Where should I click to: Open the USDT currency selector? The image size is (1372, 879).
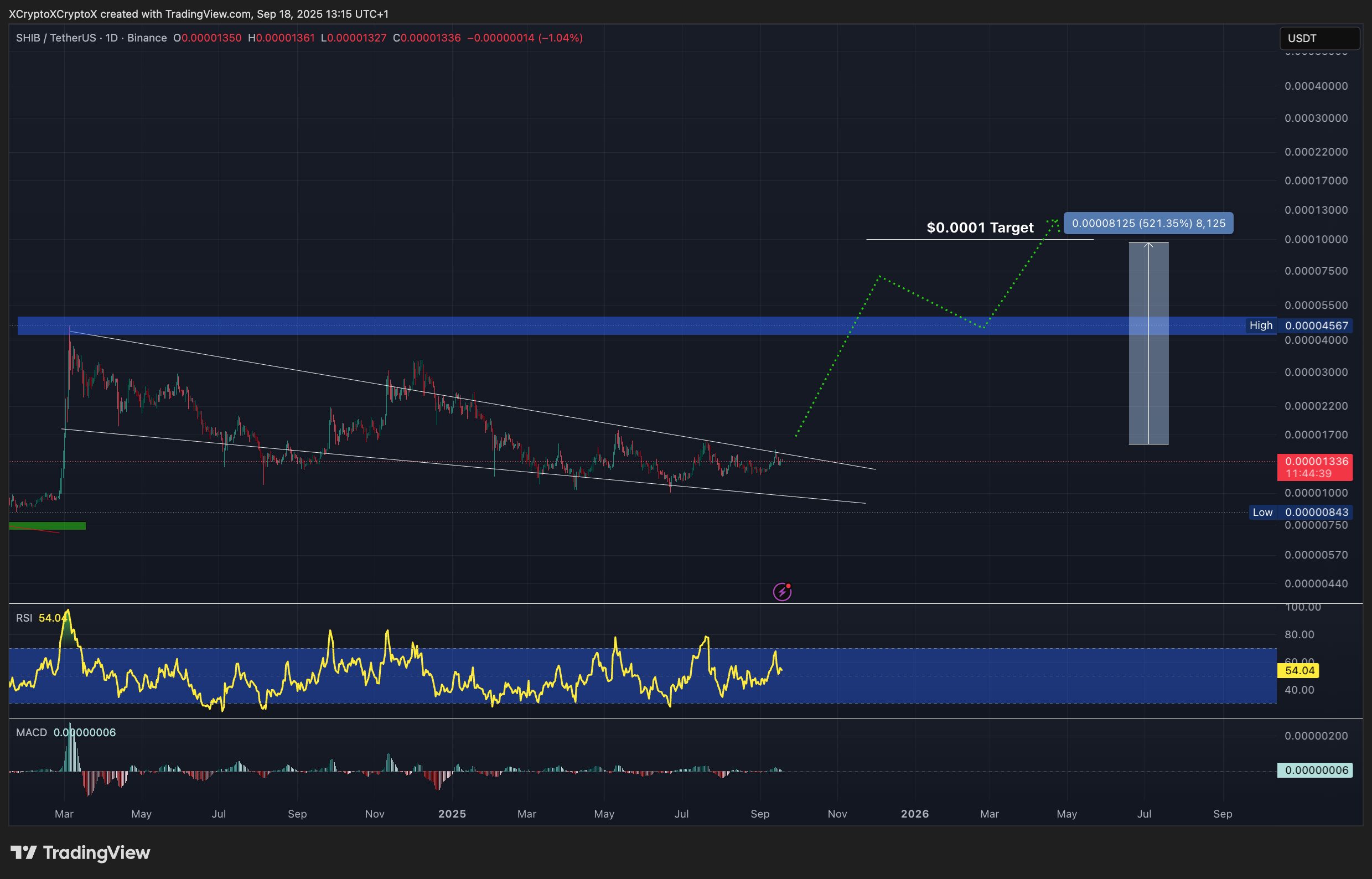click(x=1319, y=38)
